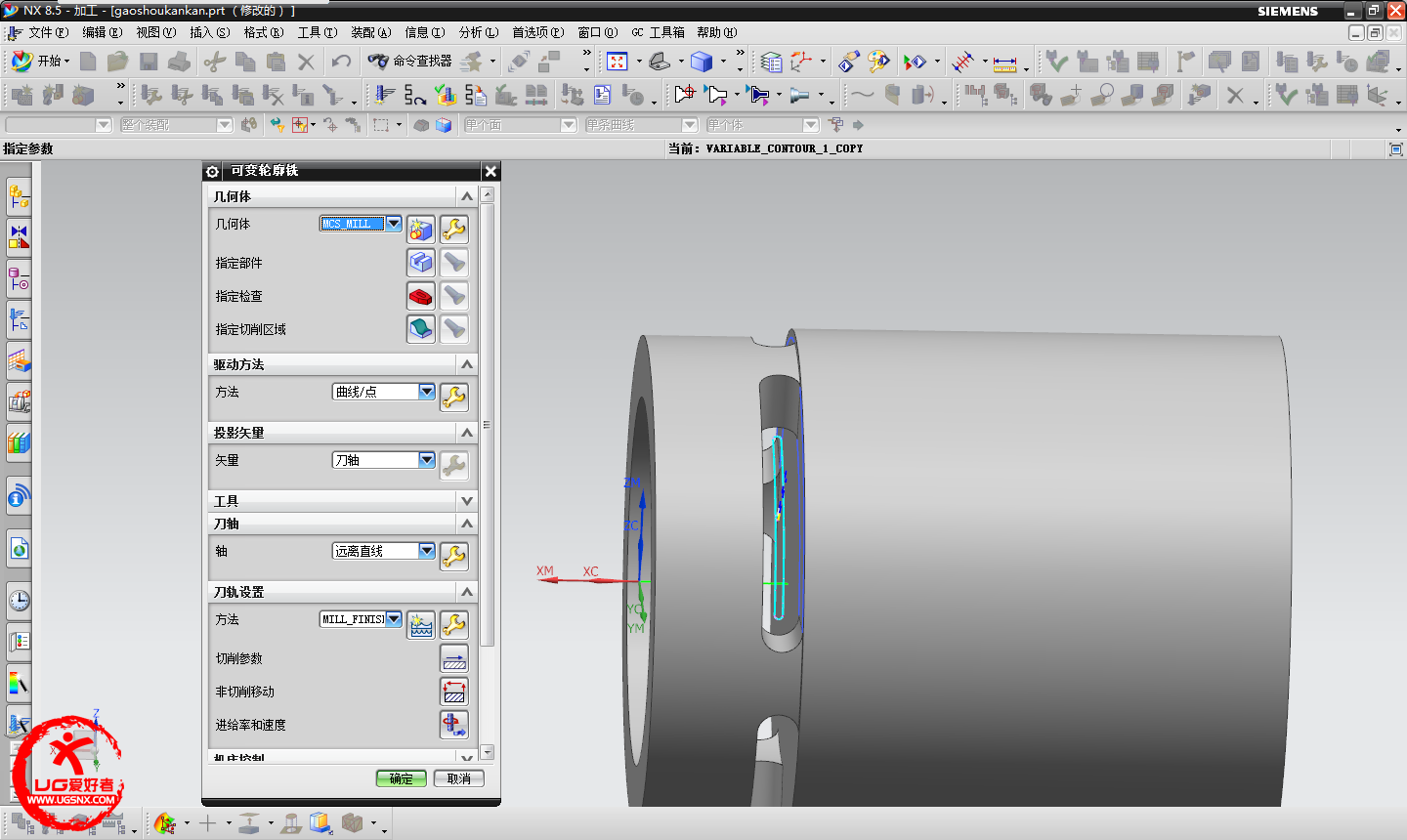Open the 轴 dropdown showing 远离直线
Viewport: 1407px width, 840px height.
pos(427,551)
